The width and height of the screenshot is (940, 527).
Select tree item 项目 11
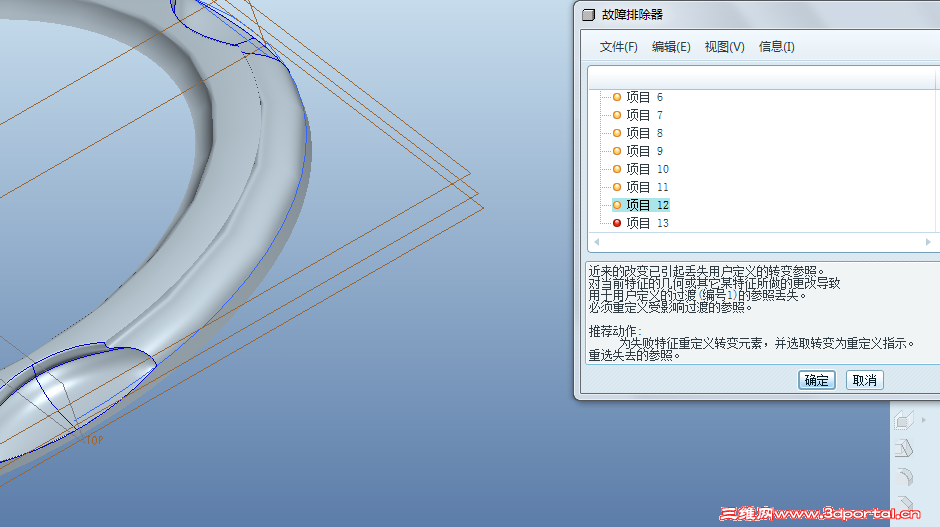tap(647, 187)
